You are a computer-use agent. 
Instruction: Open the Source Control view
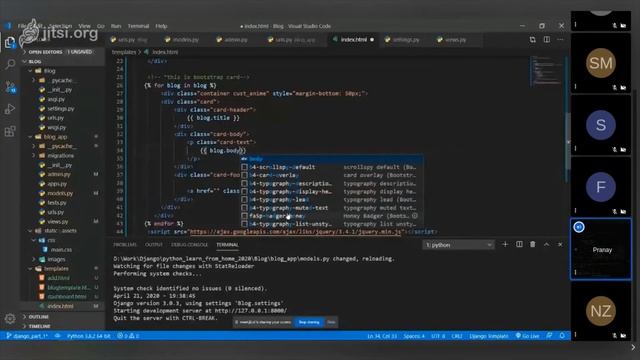(x=10, y=87)
